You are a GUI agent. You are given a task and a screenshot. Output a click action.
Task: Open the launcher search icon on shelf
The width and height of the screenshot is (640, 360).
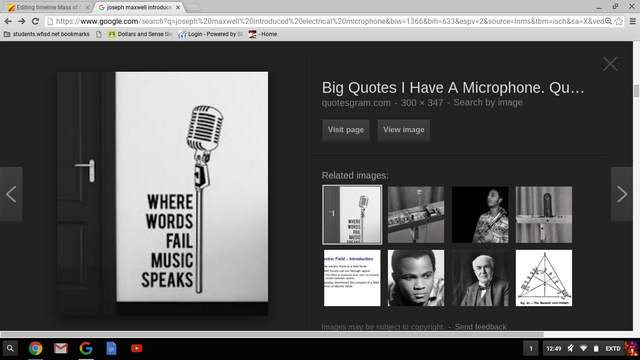point(10,349)
